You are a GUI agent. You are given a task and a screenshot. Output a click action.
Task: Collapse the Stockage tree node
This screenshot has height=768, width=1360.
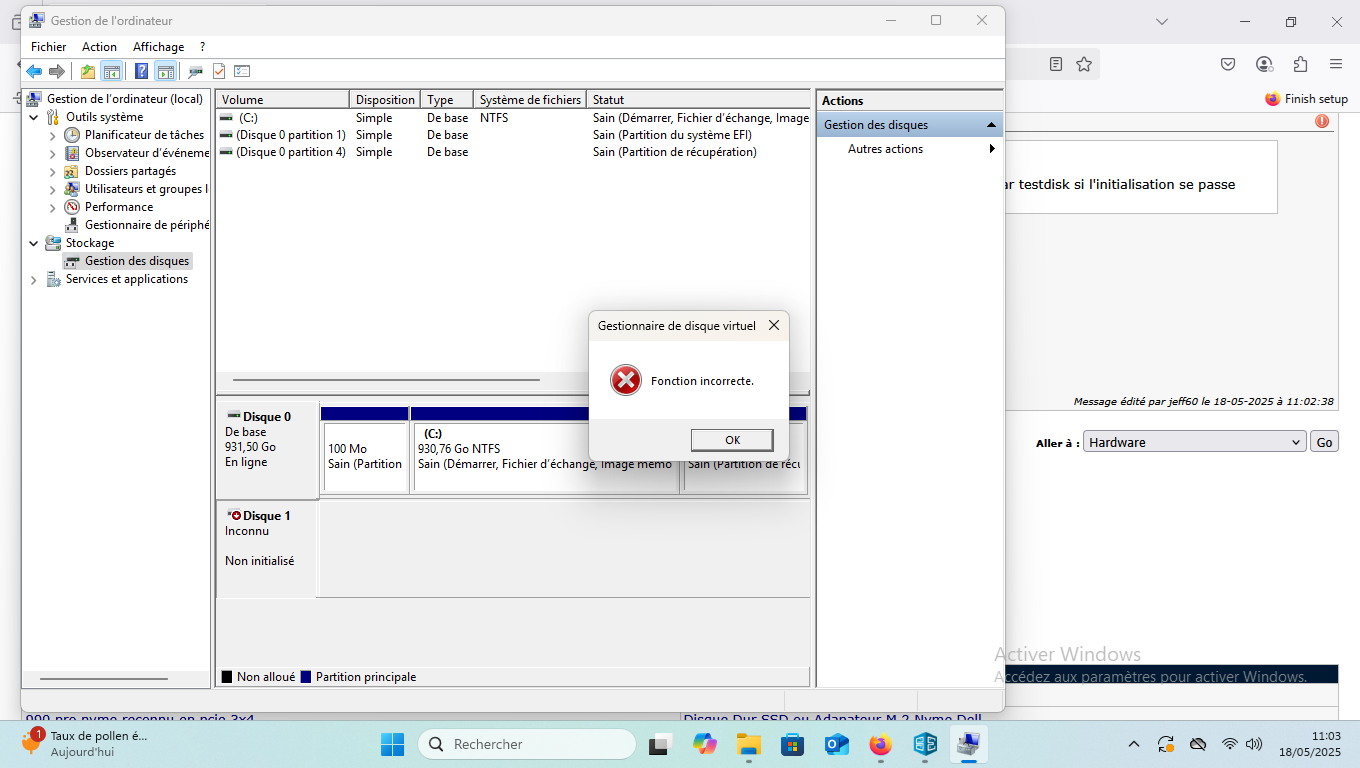click(34, 243)
